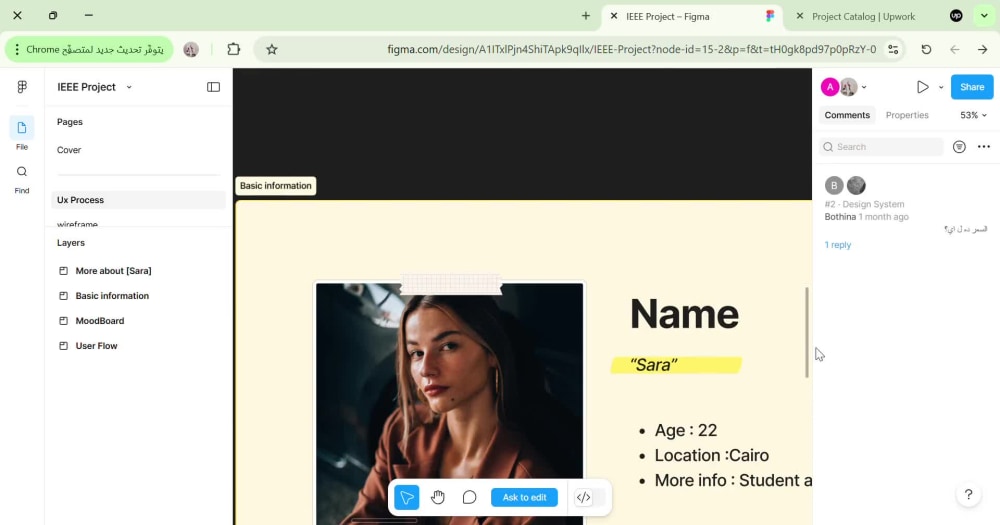Click the Basic information frame label on canvas
The image size is (1000, 525).
point(276,186)
